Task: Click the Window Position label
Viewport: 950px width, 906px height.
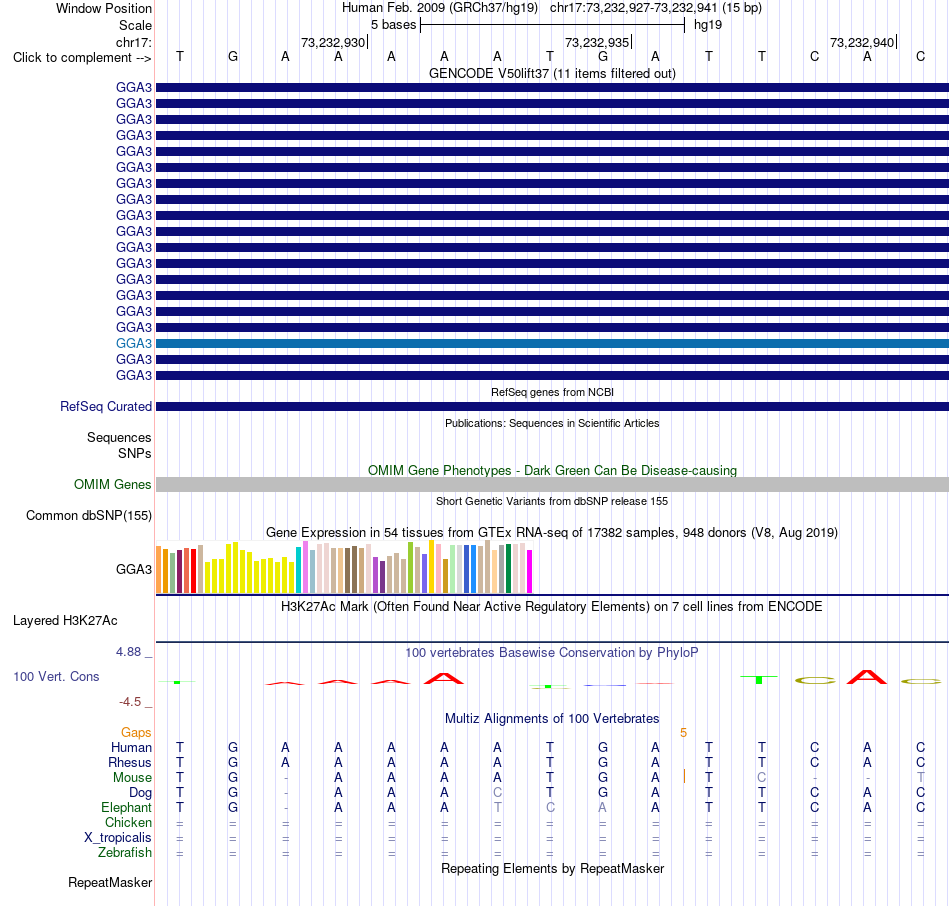Action: point(104,8)
